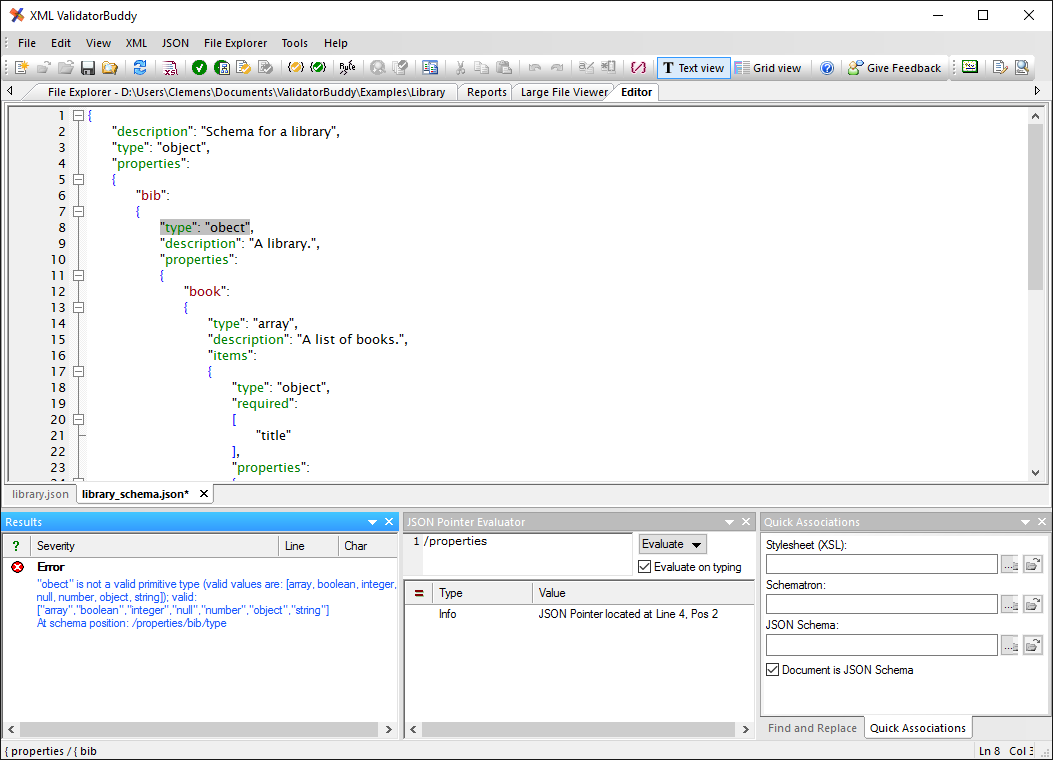Viewport: 1053px width, 760px height.
Task: Open the File menu
Action: (27, 43)
